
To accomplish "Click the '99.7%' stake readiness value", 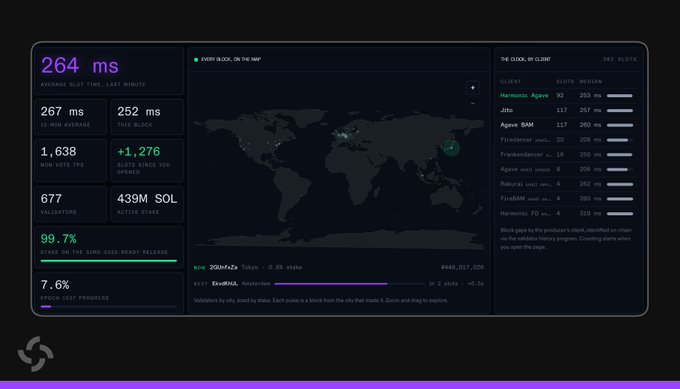I will tap(58, 239).
